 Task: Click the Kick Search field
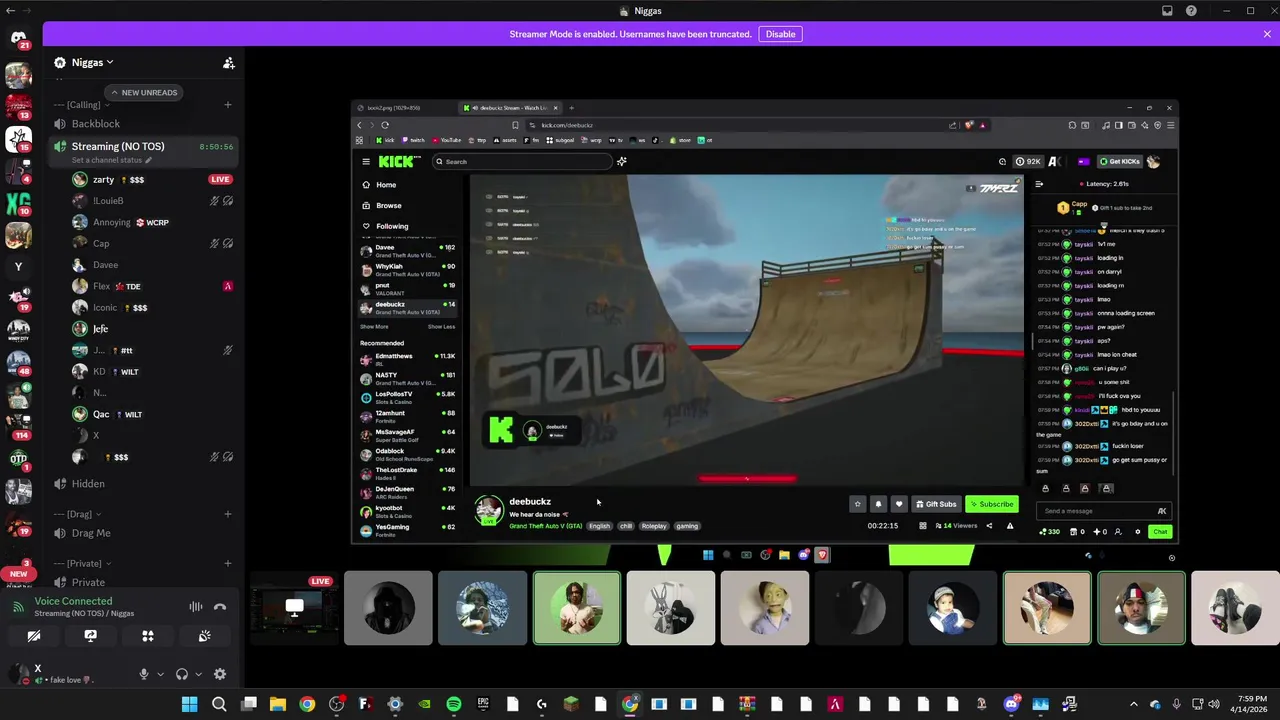pos(522,161)
